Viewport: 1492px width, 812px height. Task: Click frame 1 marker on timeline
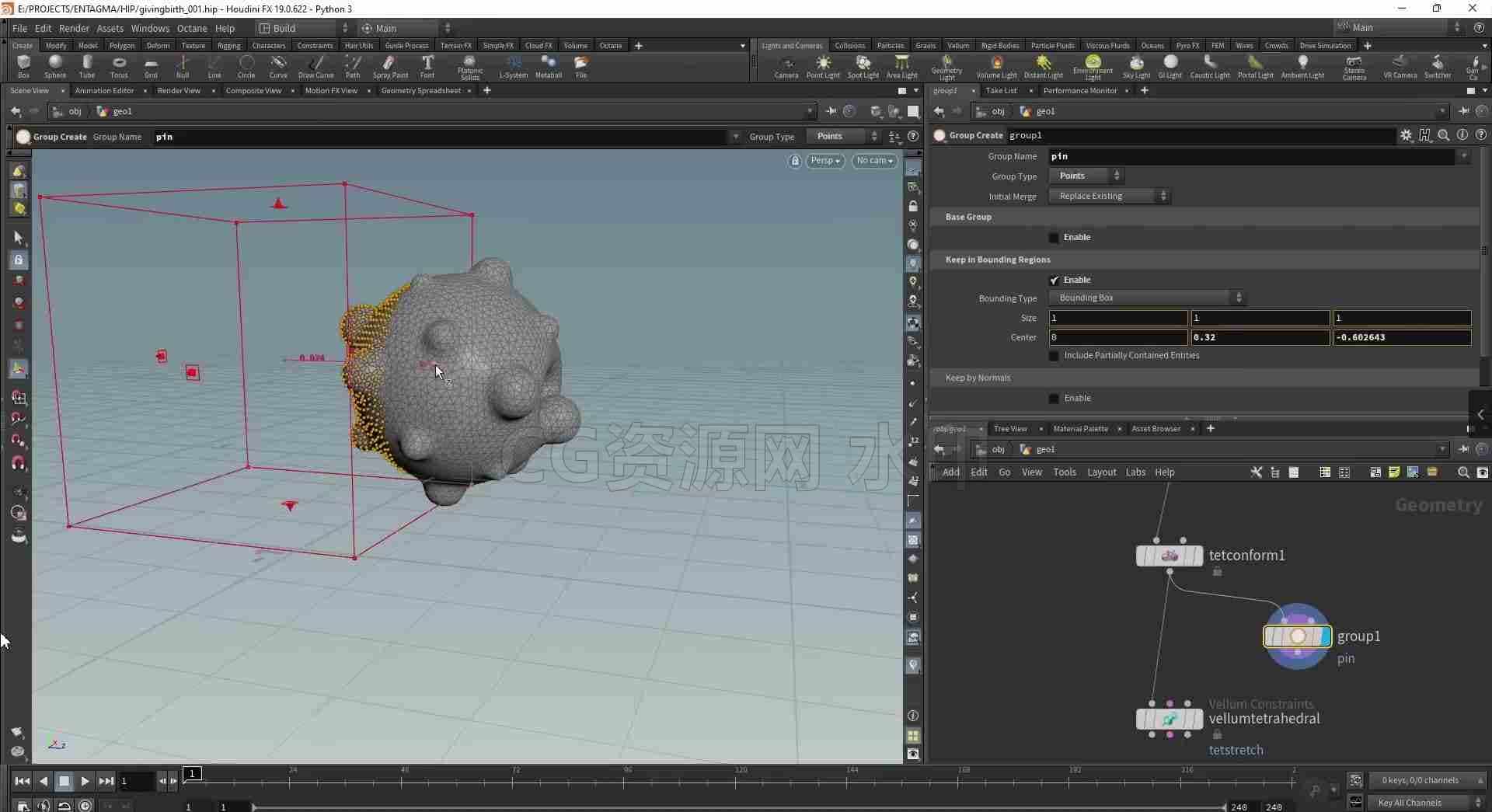(192, 773)
